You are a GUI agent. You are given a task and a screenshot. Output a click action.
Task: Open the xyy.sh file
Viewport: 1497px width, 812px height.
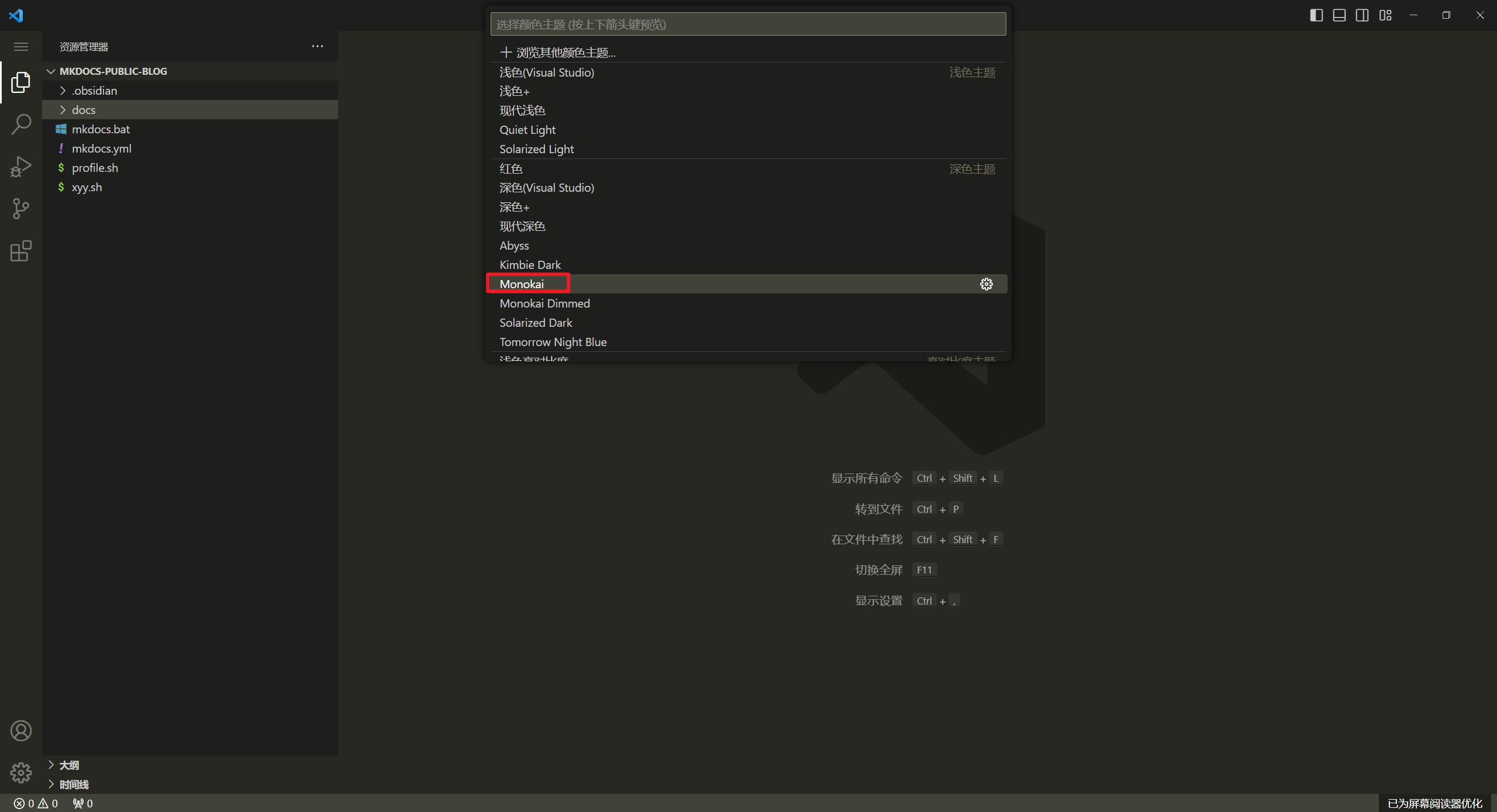tap(190, 187)
